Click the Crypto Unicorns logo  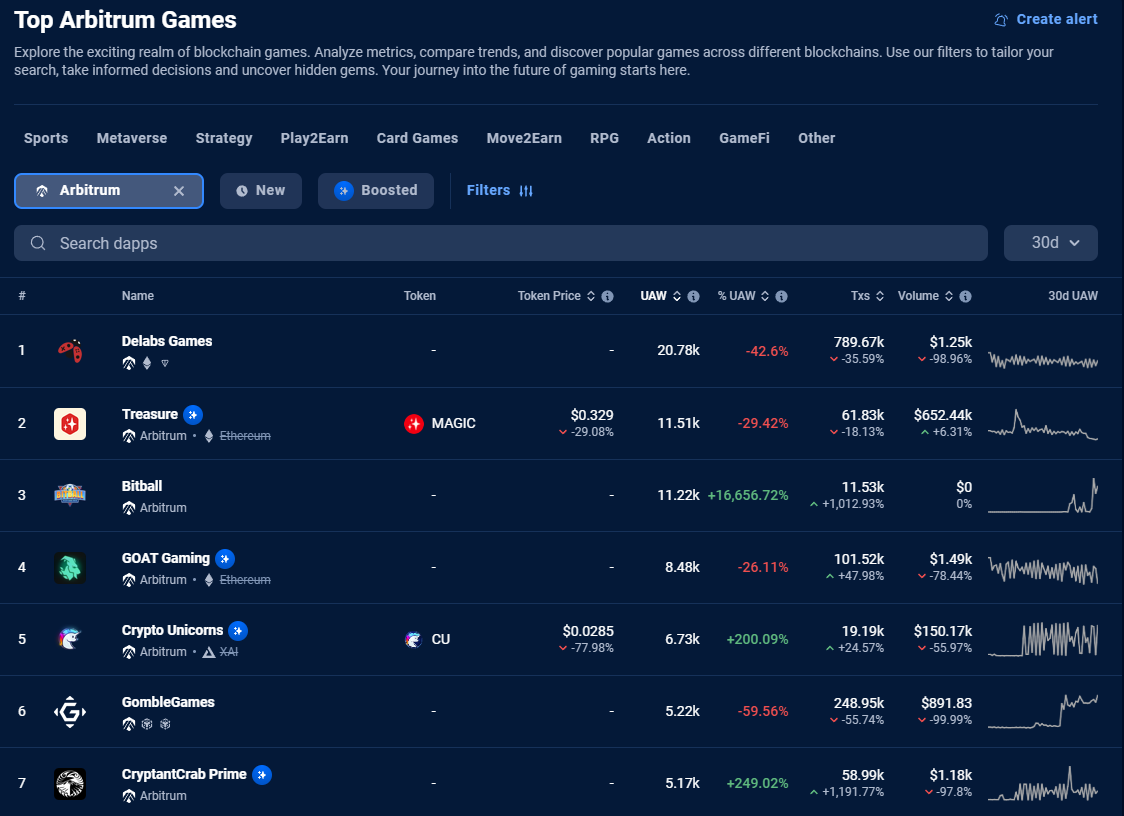70,639
